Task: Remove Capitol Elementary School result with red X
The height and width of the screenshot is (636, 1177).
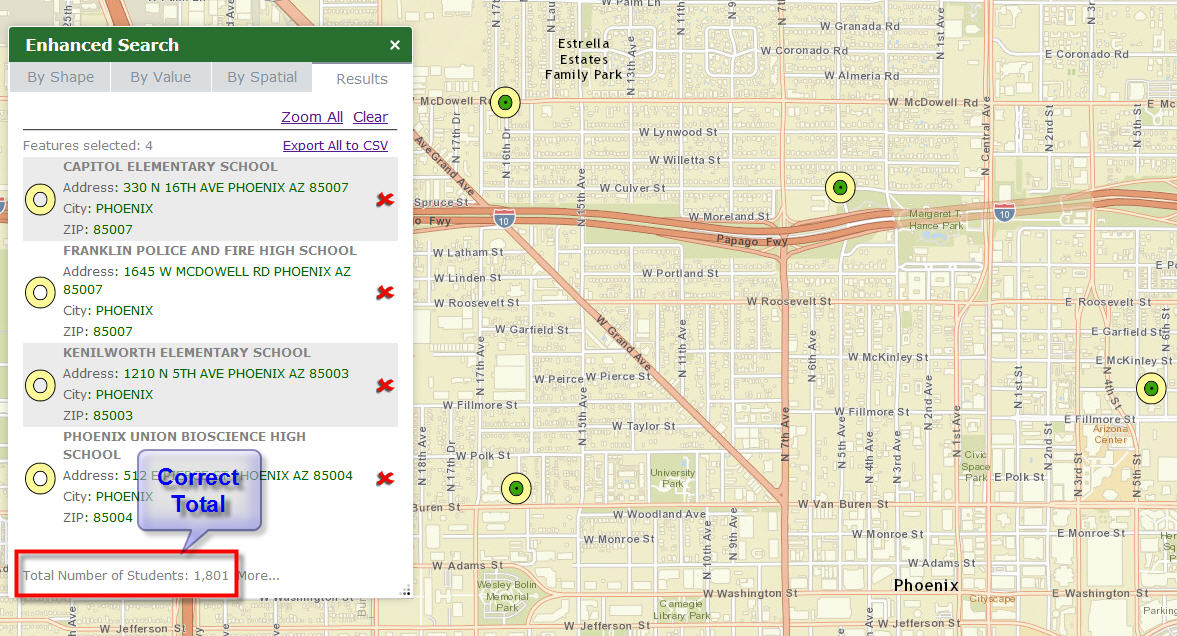Action: click(x=385, y=199)
